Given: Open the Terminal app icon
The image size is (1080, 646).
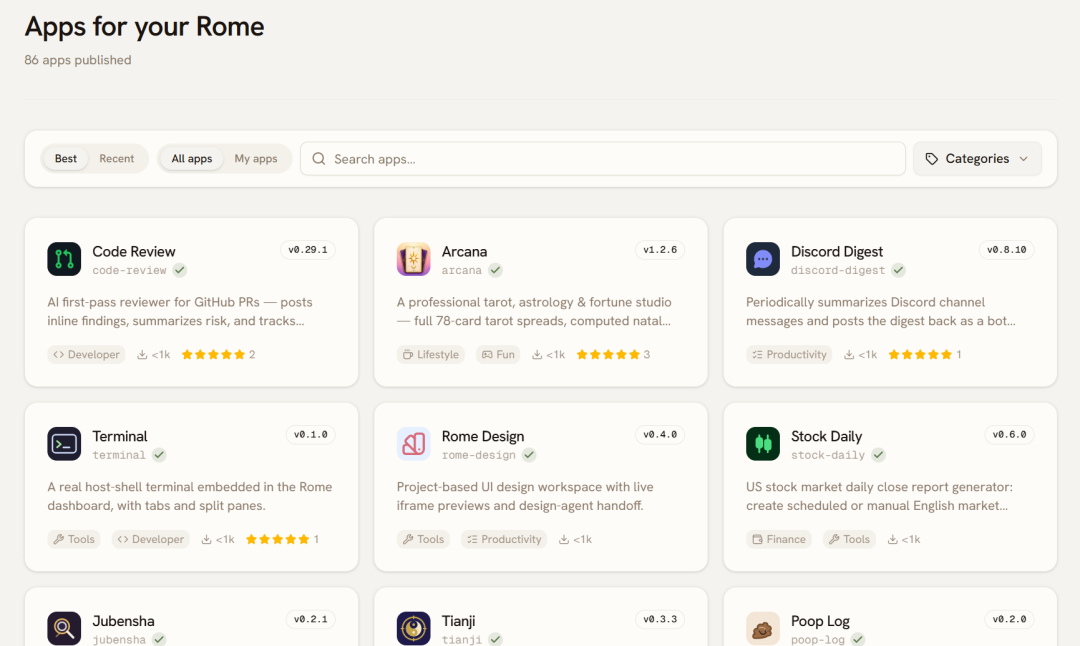Looking at the screenshot, I should click(64, 444).
